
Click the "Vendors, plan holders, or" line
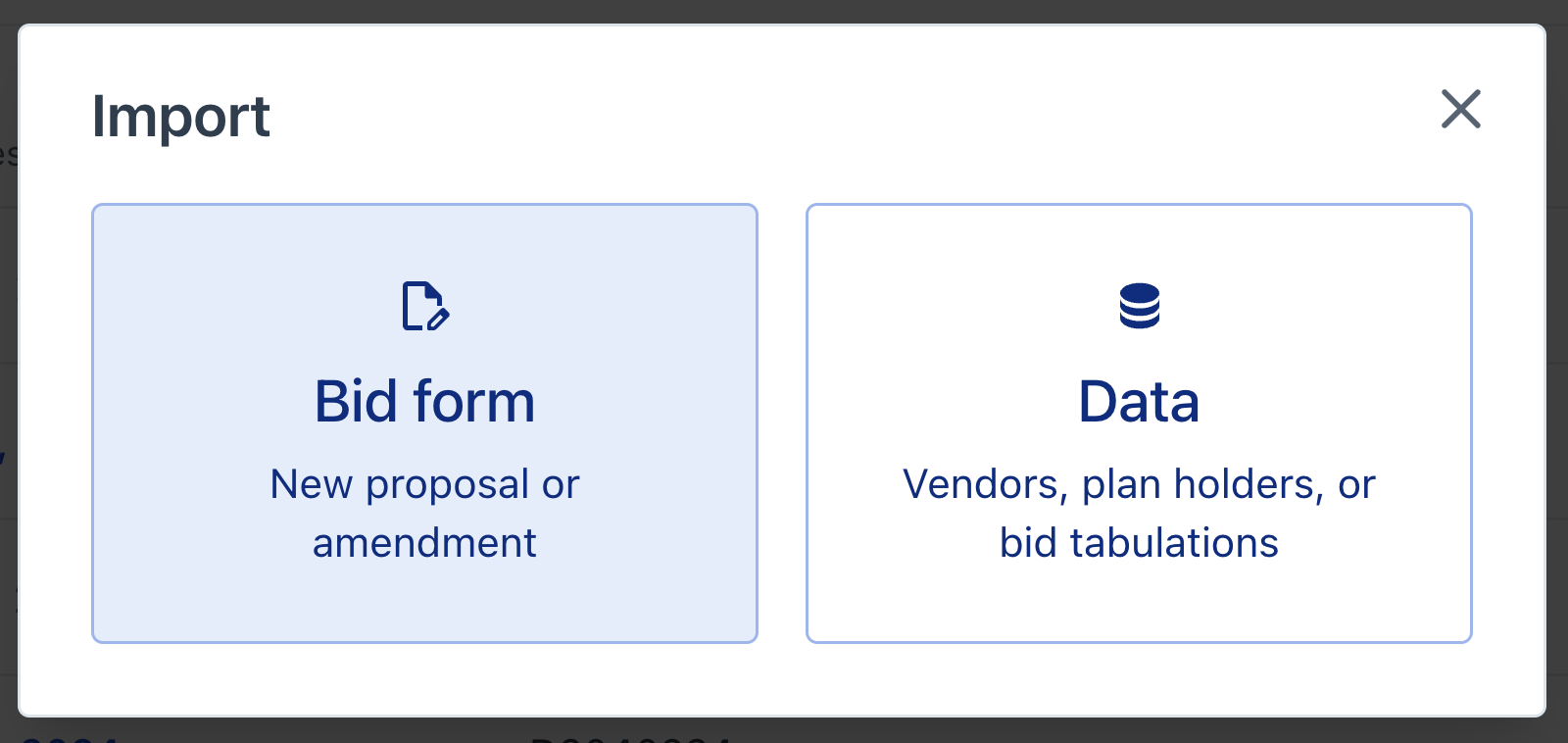point(1139,484)
